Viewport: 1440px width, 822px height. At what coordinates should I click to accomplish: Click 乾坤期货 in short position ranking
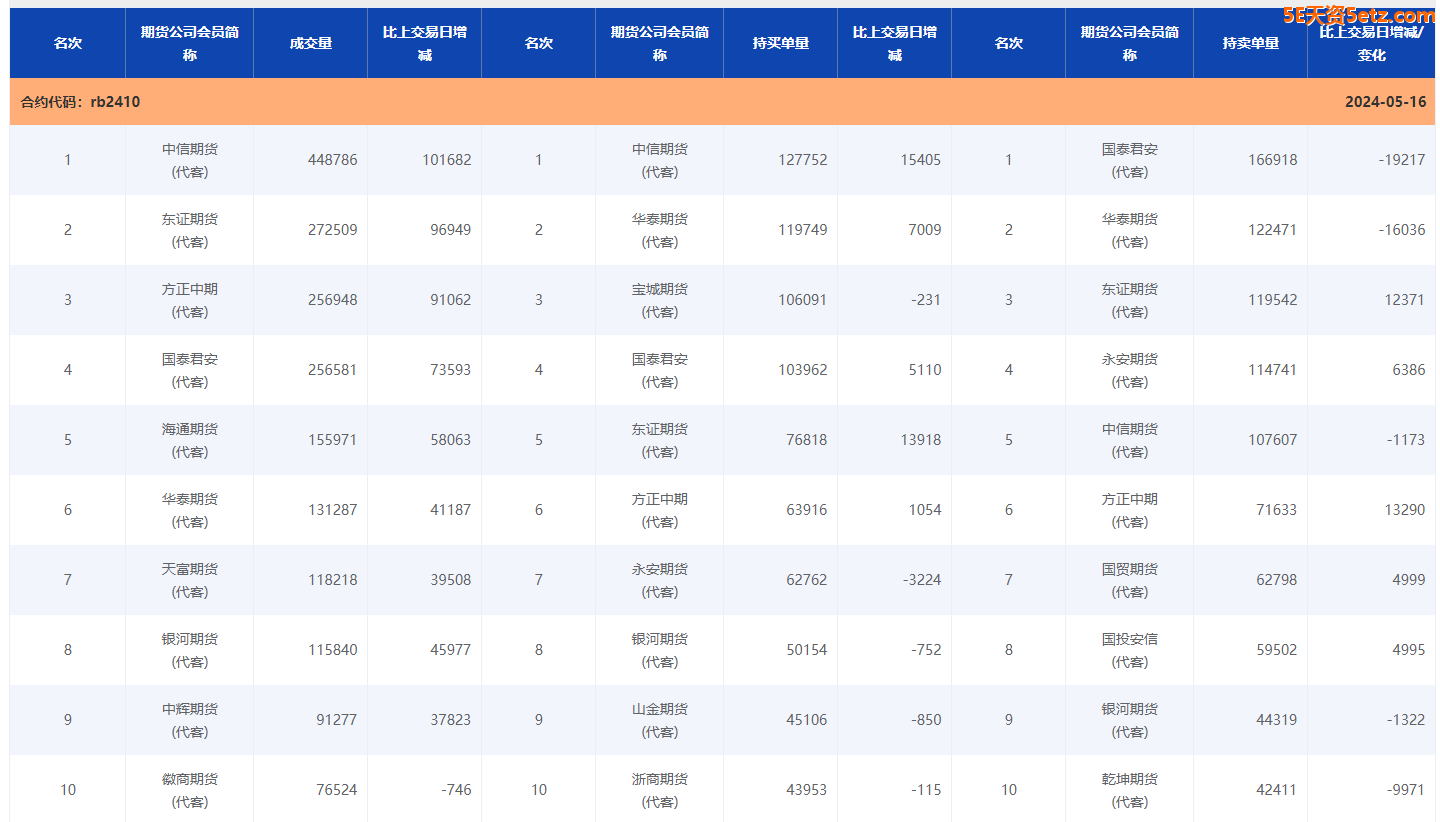1130,779
